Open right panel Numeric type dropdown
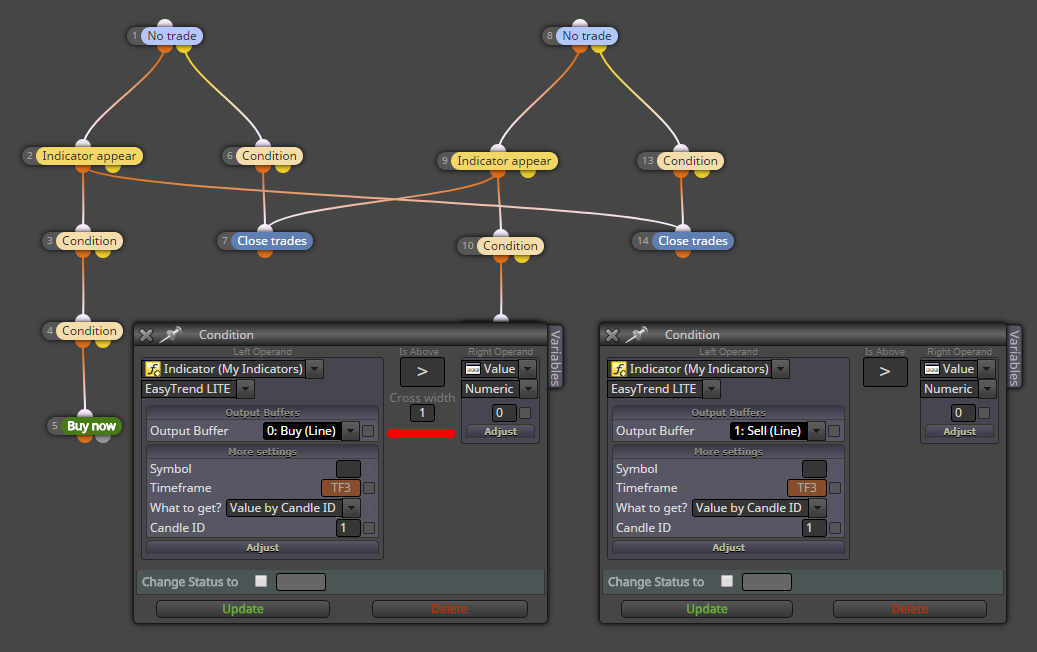 pyautogui.click(x=987, y=389)
